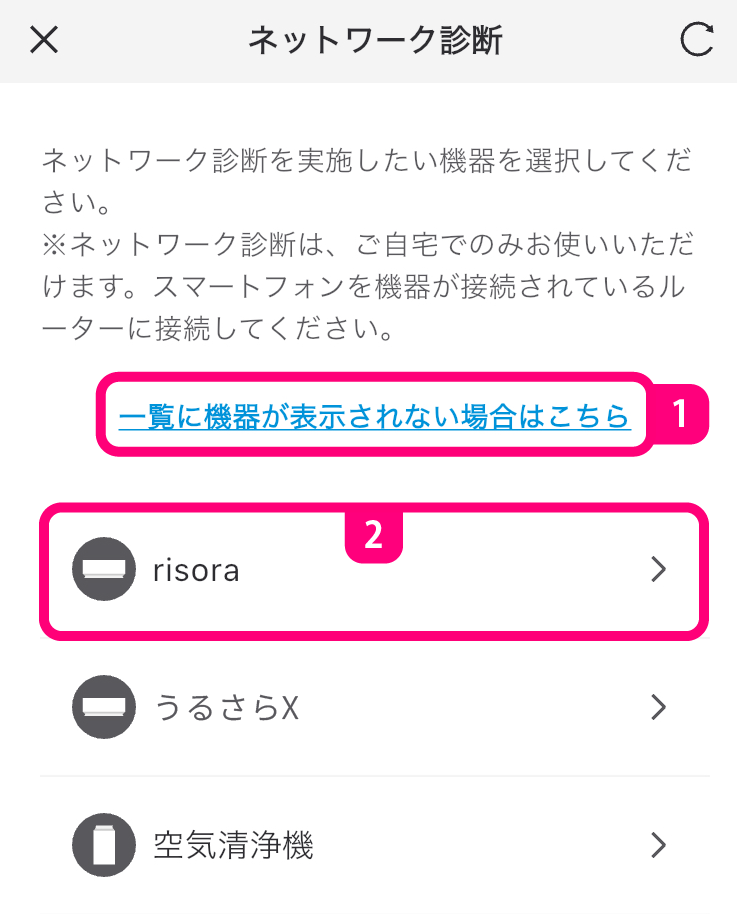Screen dimensions: 737x914
Task: Tap the refresh icon in header
Action: tap(696, 40)
